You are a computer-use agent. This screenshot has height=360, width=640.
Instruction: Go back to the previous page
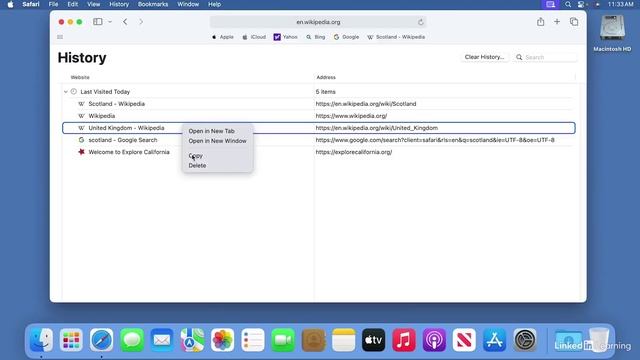point(125,22)
